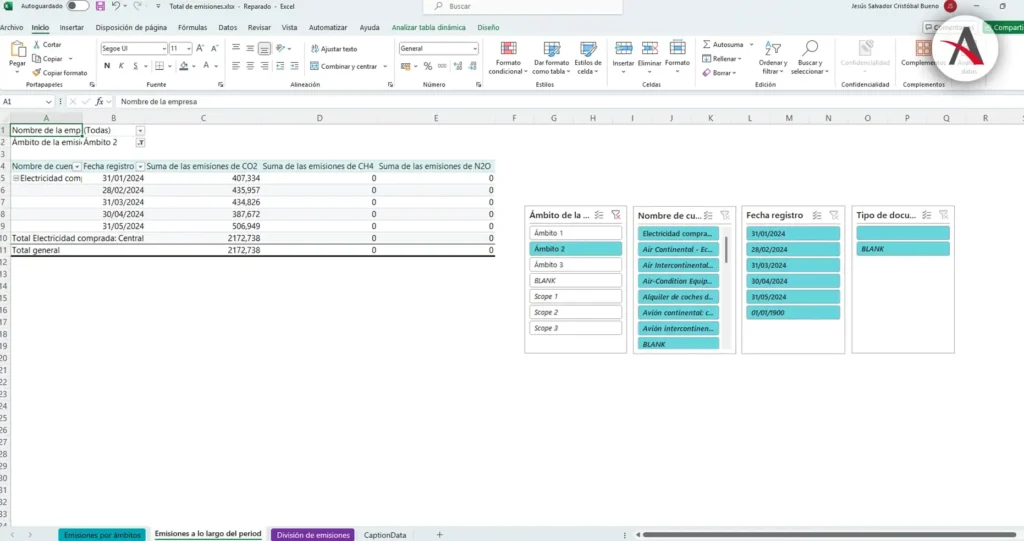
Task: Click the Autosuma button
Action: click(724, 44)
